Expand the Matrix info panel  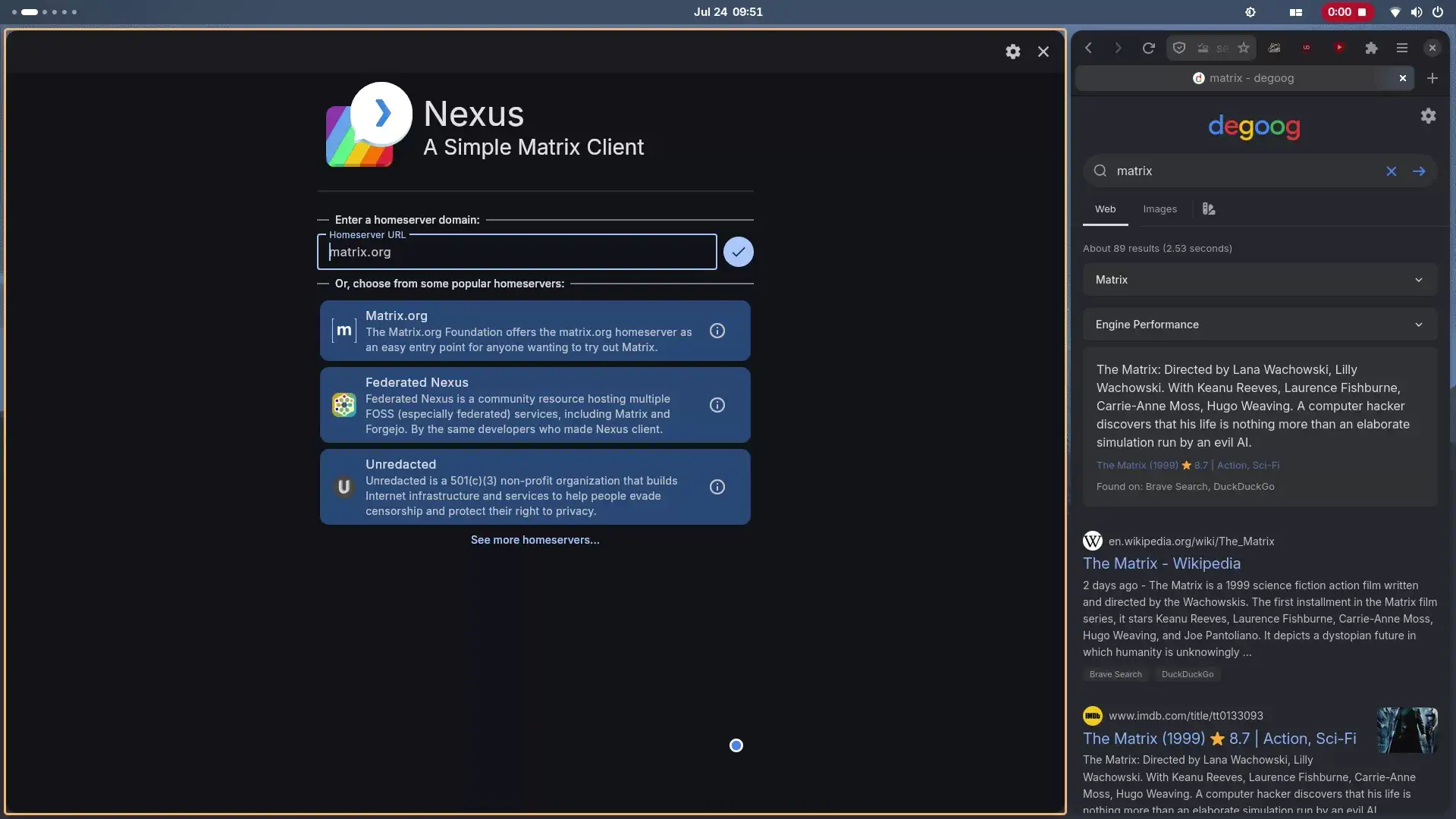1260,280
